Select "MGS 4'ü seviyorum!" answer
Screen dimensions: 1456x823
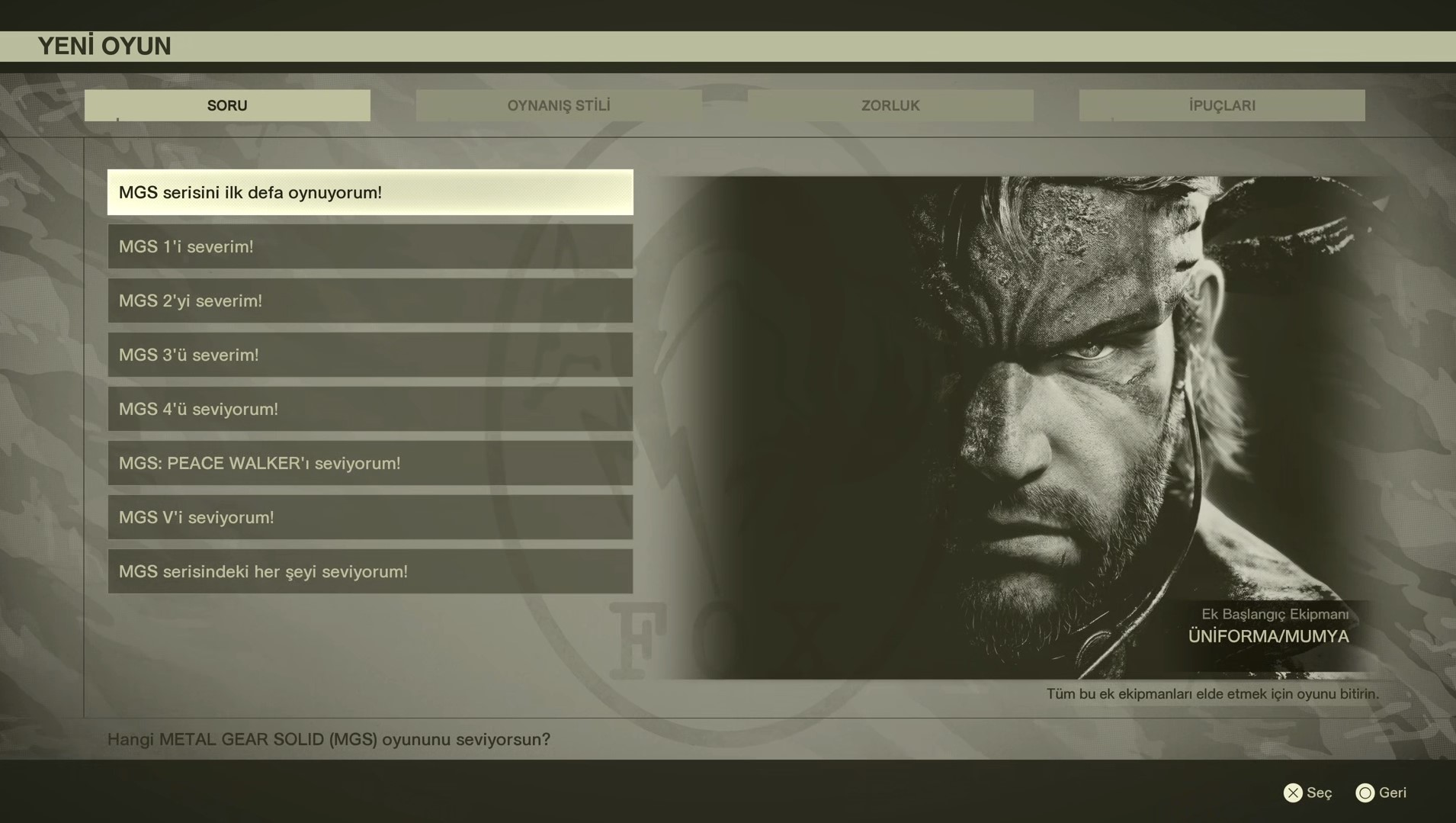pos(370,409)
